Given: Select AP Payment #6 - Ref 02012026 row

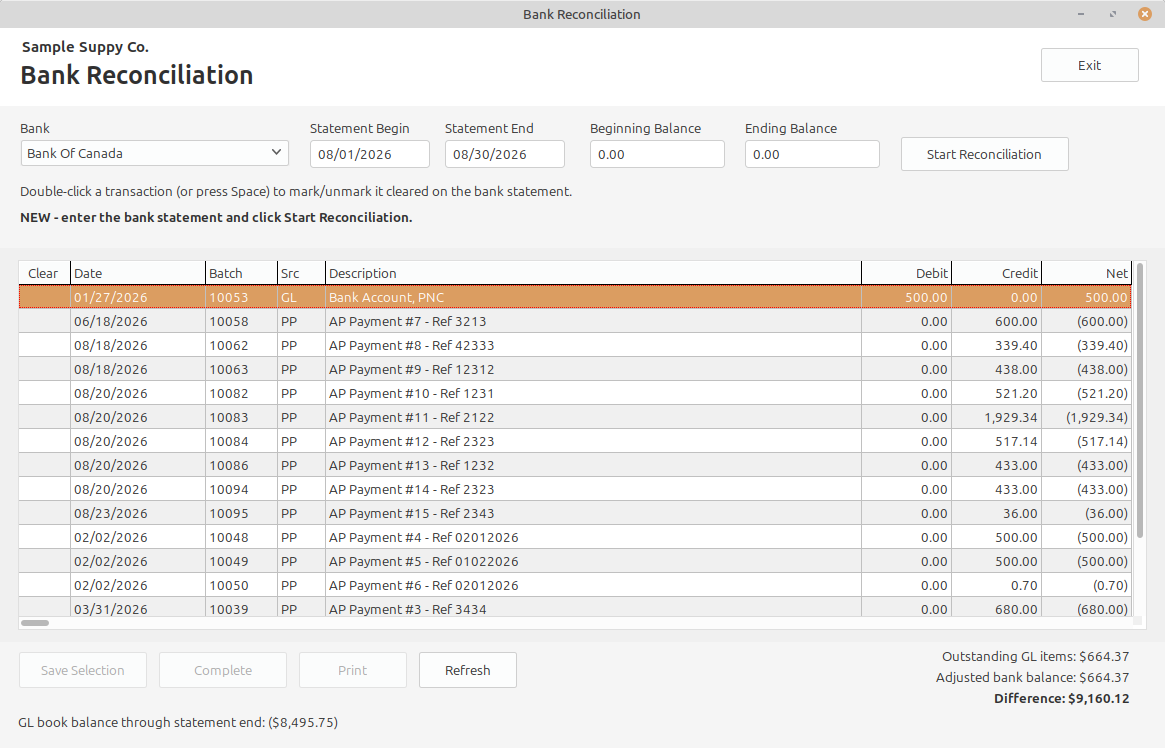Looking at the screenshot, I should coord(575,585).
